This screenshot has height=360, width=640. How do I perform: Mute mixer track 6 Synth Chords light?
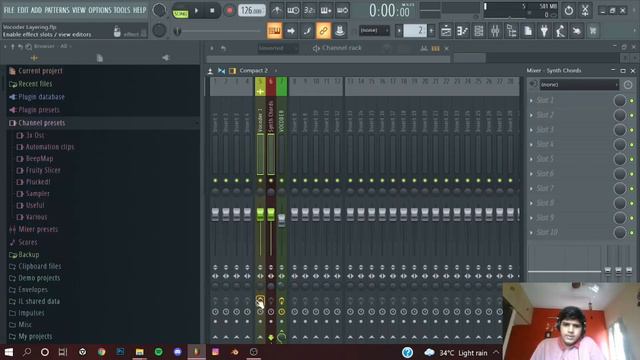[x=271, y=180]
